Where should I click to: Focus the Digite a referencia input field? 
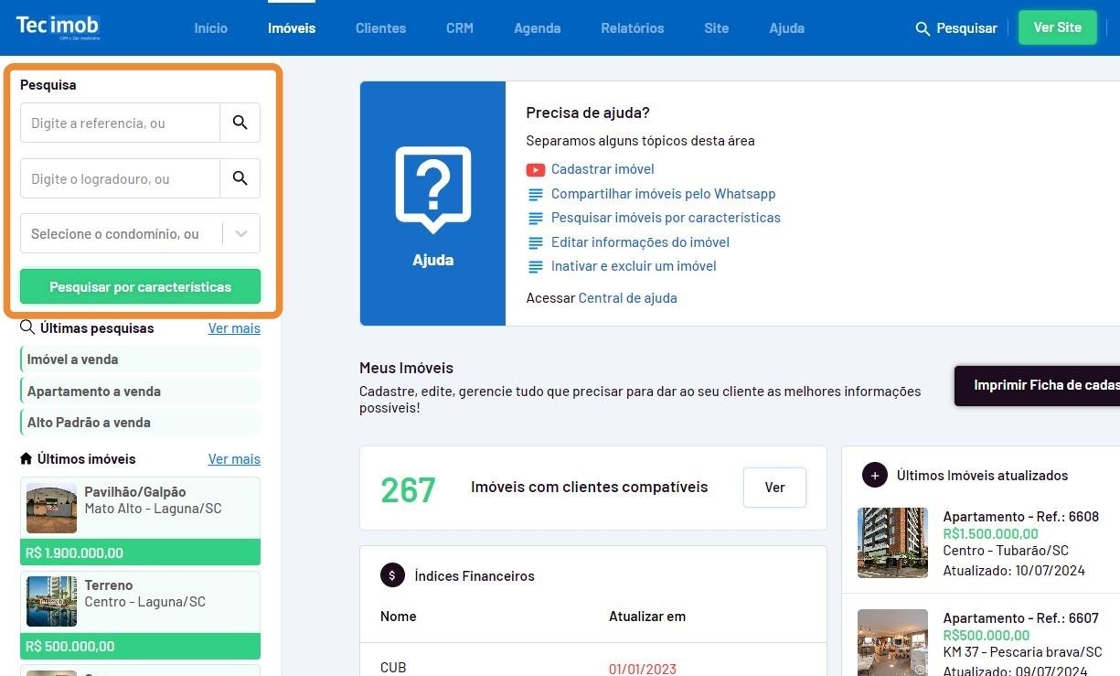pyautogui.click(x=120, y=123)
